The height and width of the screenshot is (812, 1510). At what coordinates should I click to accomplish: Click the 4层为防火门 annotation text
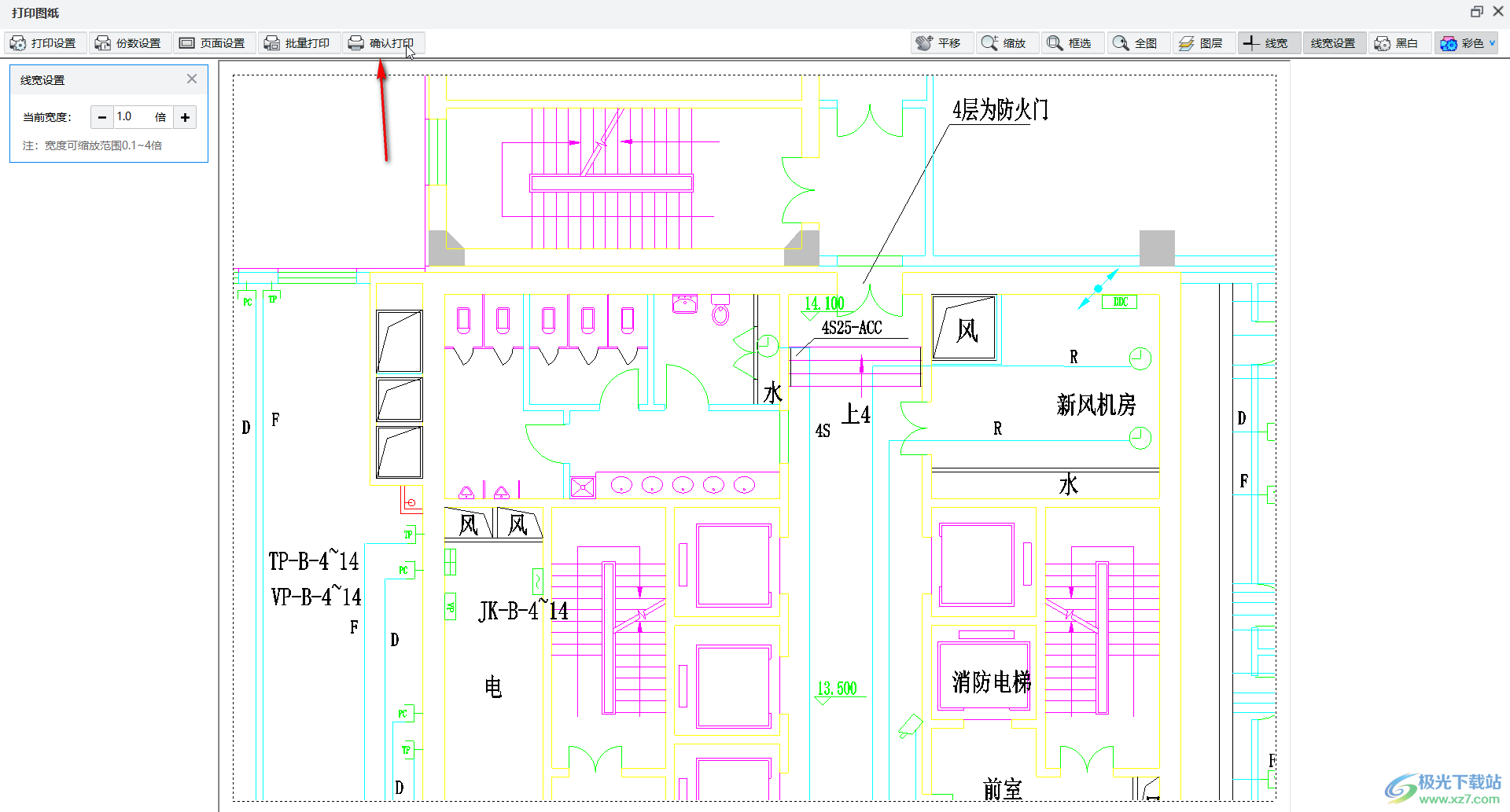[1000, 110]
